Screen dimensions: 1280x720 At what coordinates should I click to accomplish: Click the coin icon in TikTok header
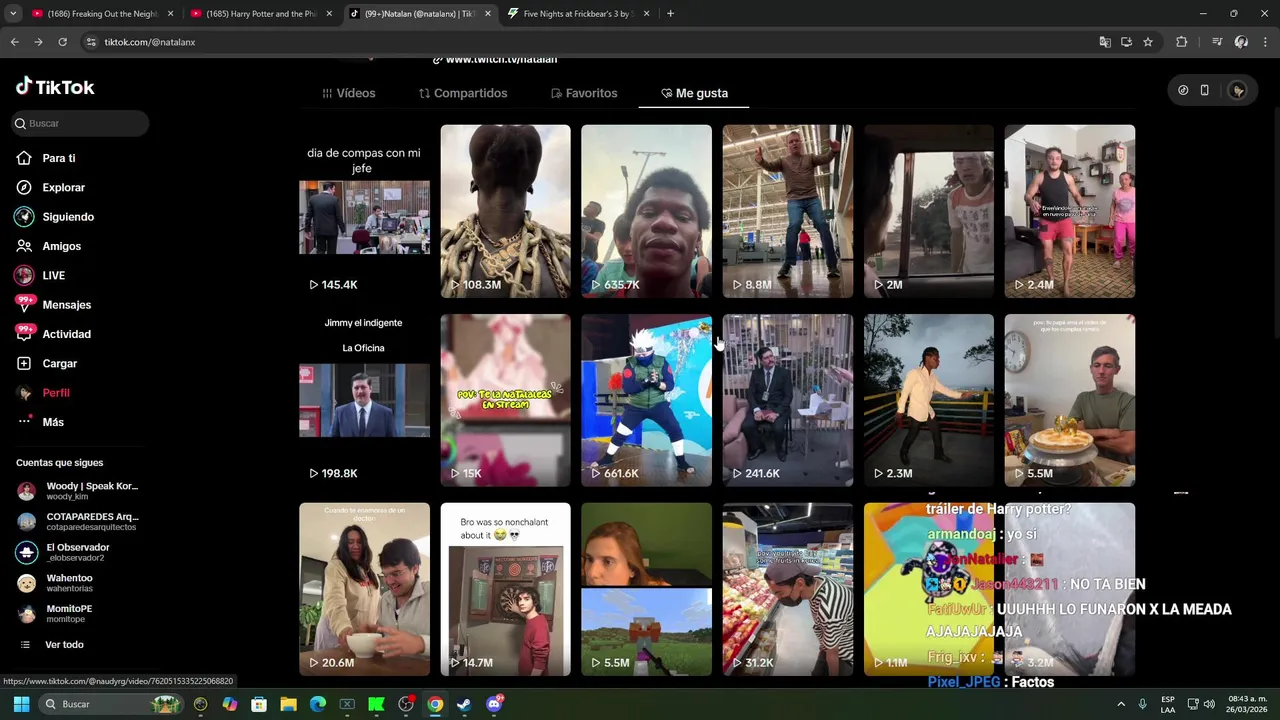click(x=1183, y=90)
